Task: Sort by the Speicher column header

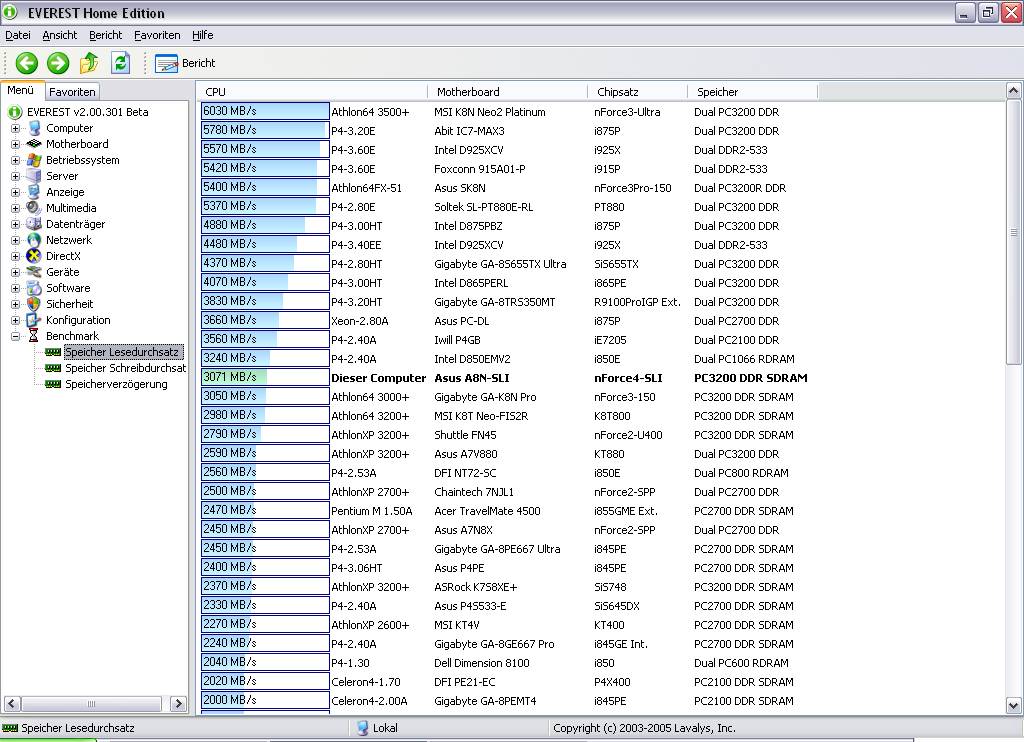Action: 752,92
